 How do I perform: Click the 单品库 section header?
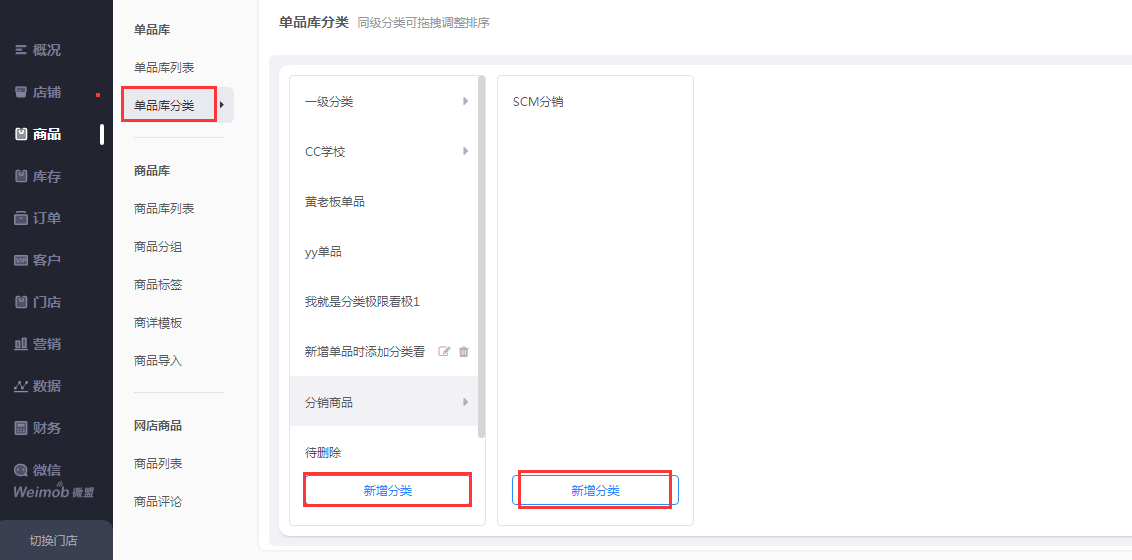tap(152, 30)
